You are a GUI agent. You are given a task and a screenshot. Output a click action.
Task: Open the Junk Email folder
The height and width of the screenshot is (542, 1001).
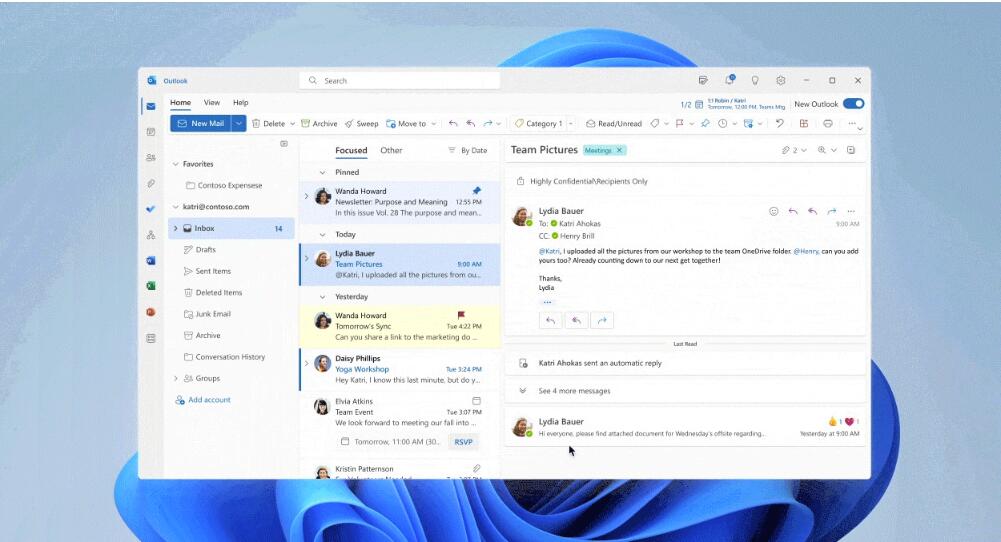(231, 314)
